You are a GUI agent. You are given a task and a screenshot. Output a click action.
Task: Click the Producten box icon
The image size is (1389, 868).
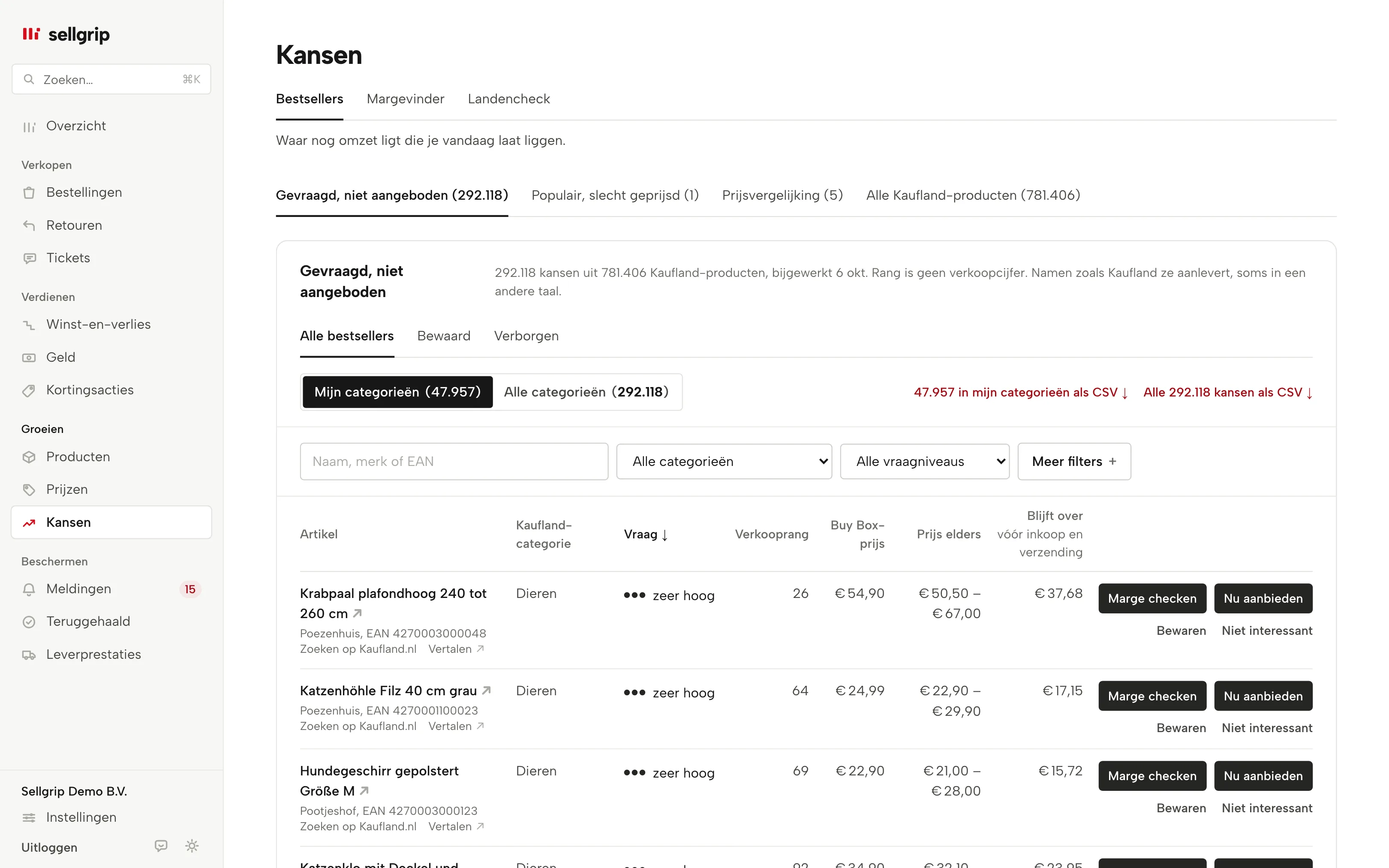coord(29,457)
